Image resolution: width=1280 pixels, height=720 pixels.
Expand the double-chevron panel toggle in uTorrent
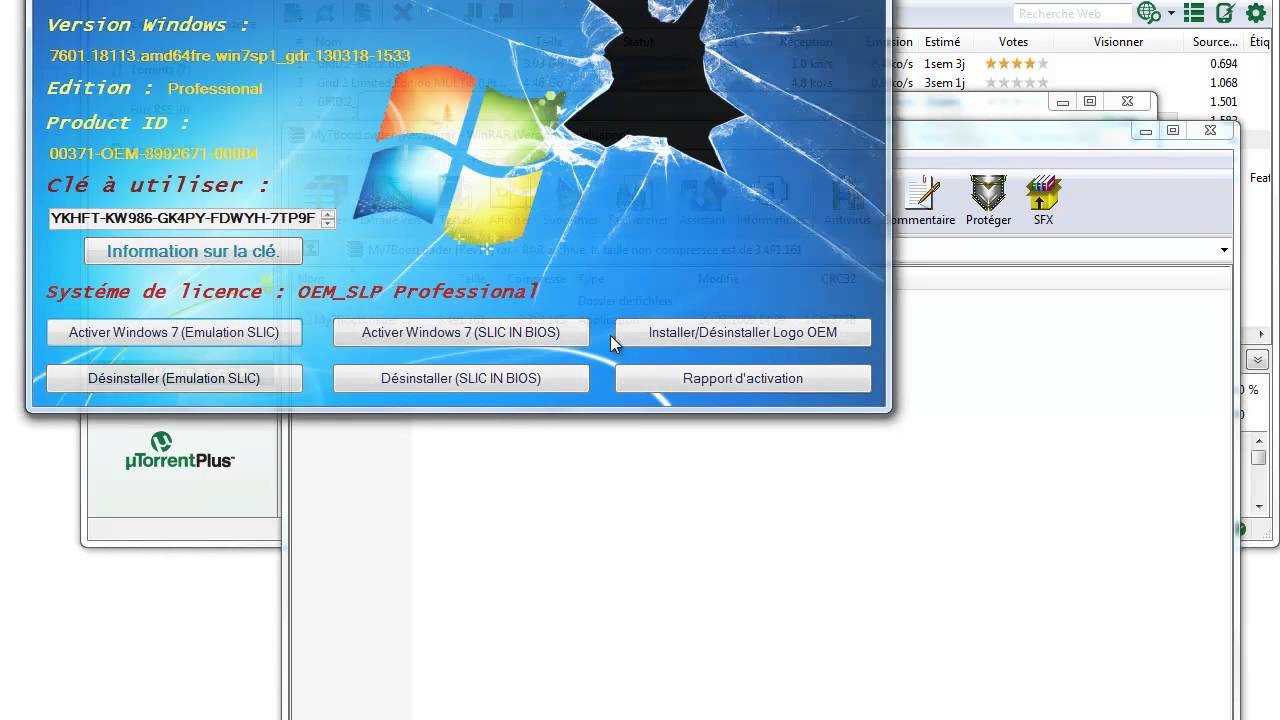point(1257,360)
